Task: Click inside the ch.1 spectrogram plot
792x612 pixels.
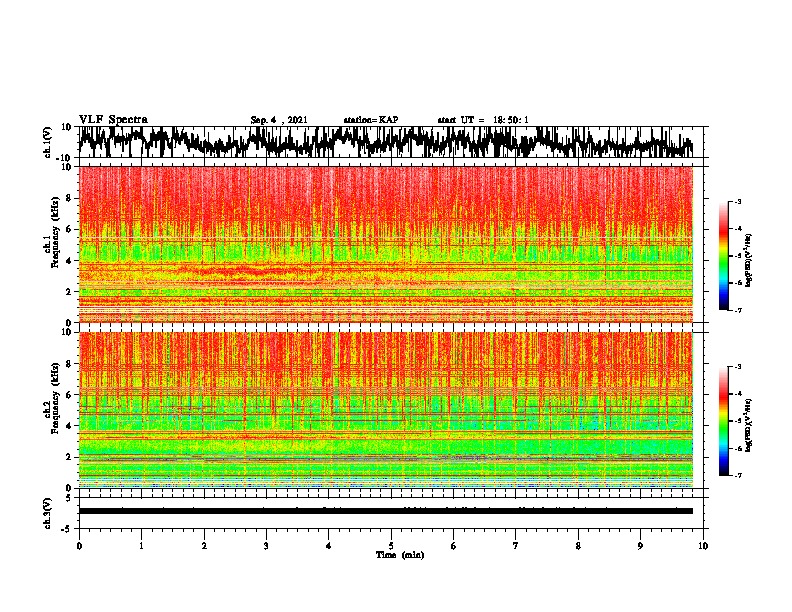Action: point(386,244)
